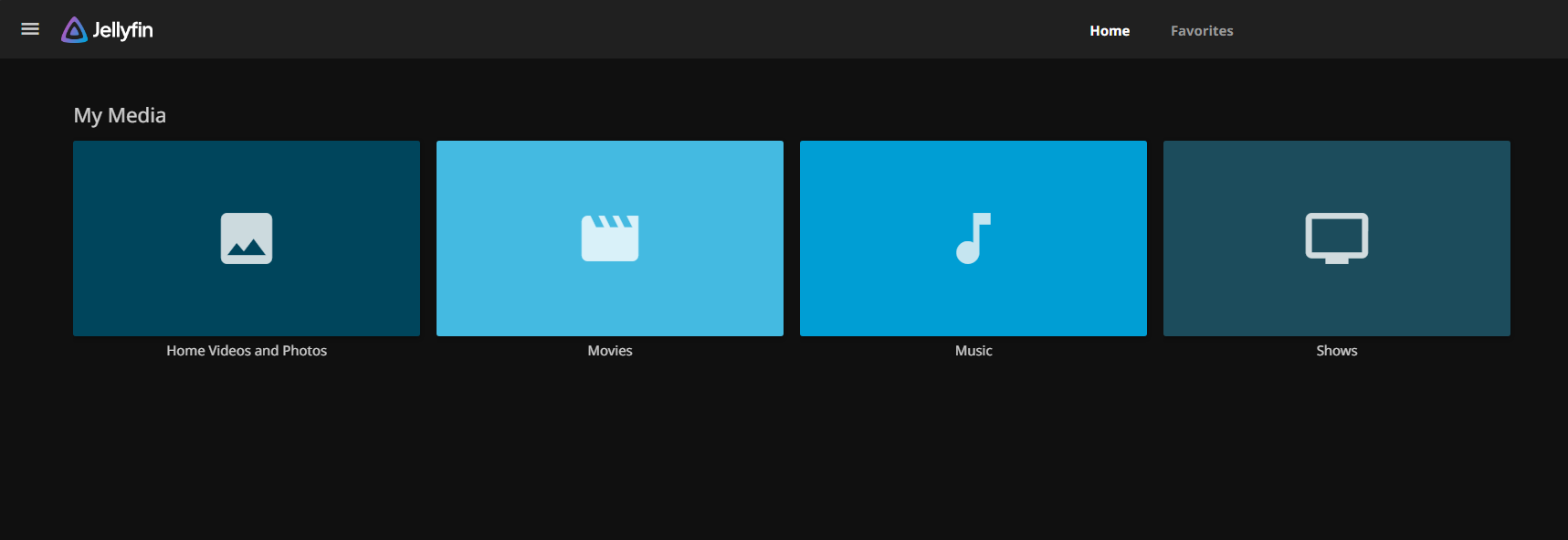The image size is (1568, 540).
Task: Switch to the Favorites tab
Action: (x=1202, y=31)
